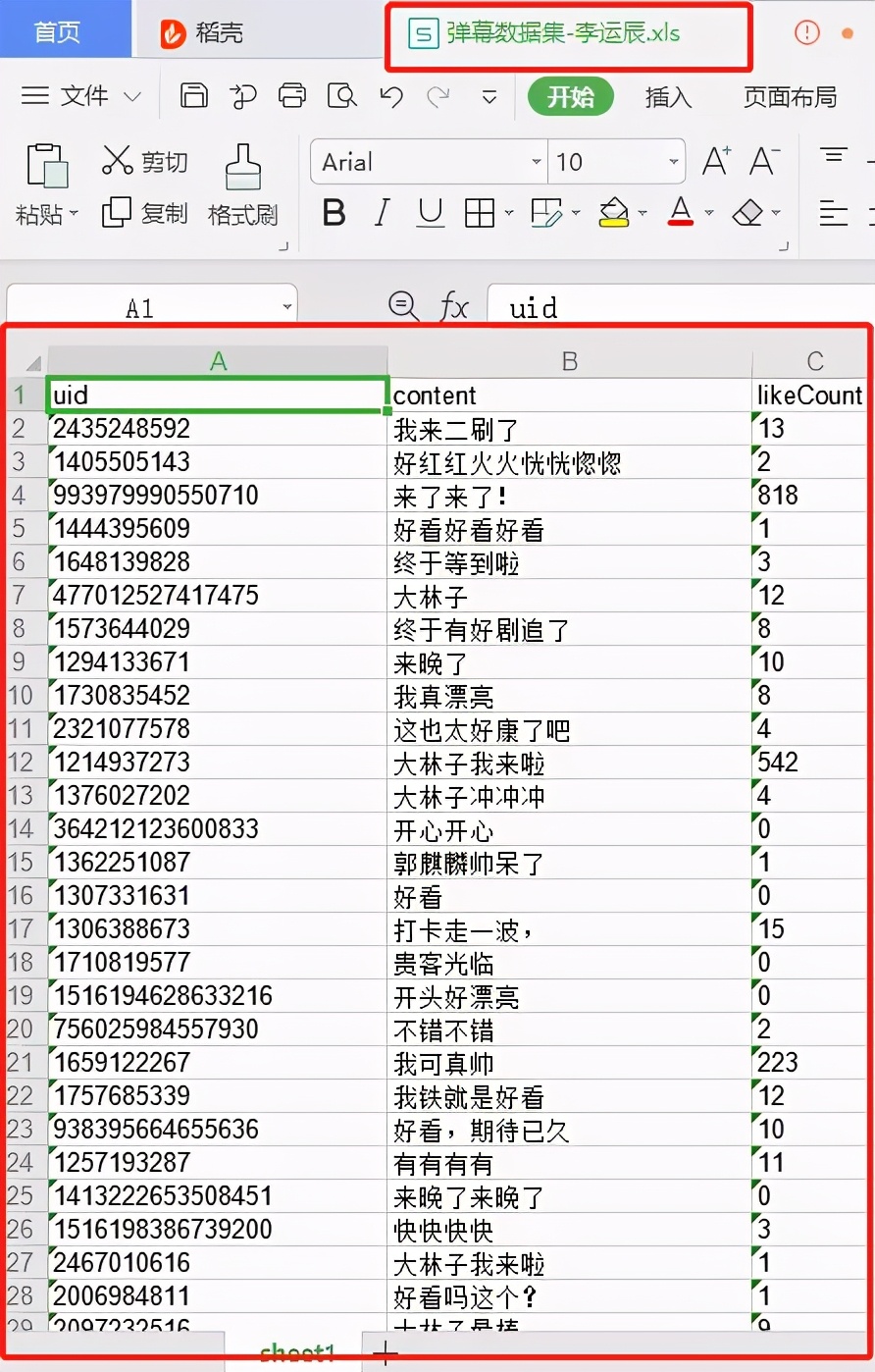Select the likeCount header cell
The height and width of the screenshot is (1372, 875).
[810, 395]
